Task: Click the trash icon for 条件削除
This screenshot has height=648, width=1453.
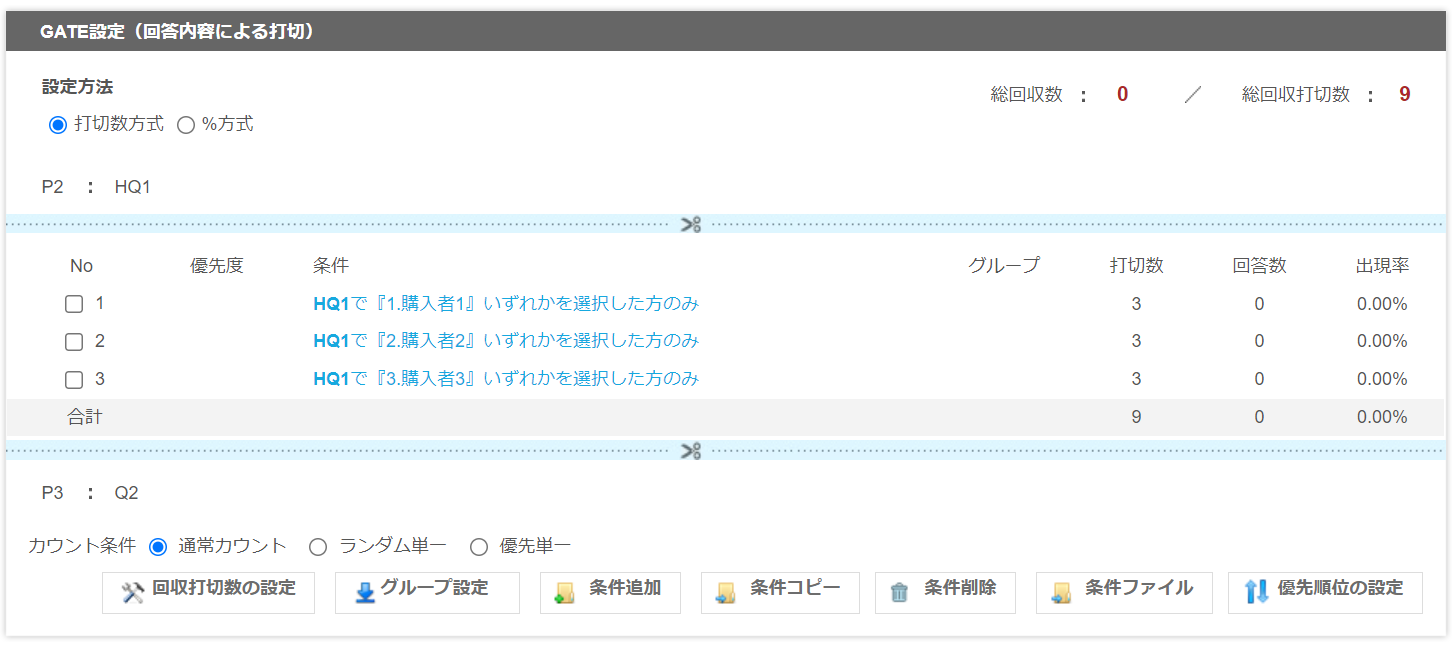Action: 899,593
